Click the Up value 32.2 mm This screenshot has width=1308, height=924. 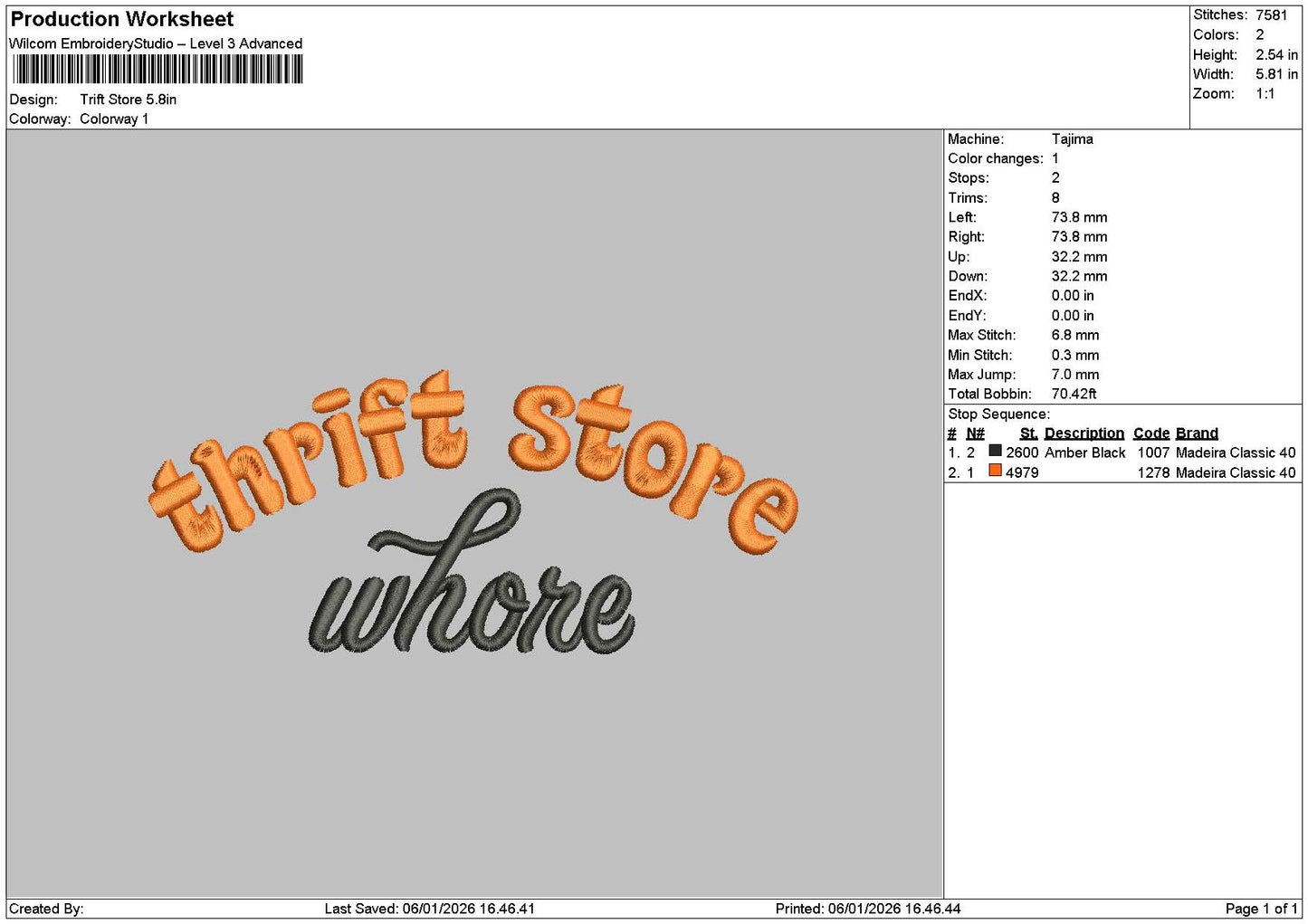click(1079, 256)
